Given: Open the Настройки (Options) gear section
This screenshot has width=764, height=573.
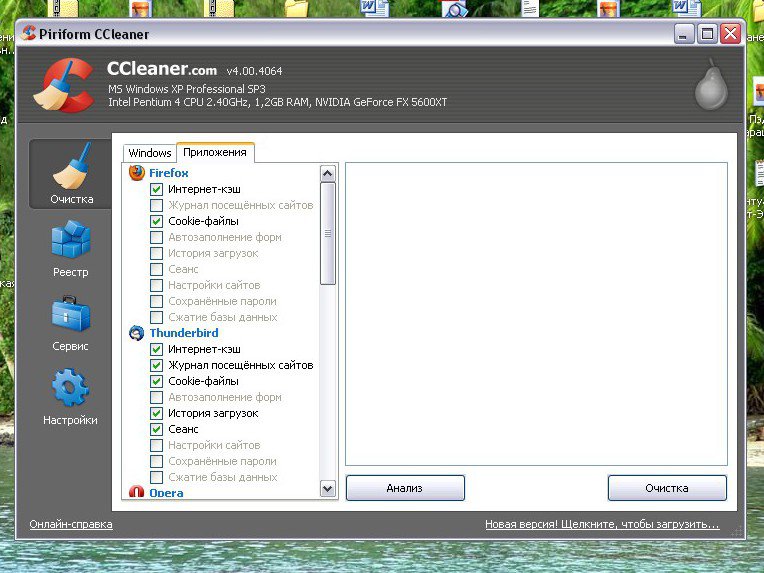Looking at the screenshot, I should click(x=71, y=395).
